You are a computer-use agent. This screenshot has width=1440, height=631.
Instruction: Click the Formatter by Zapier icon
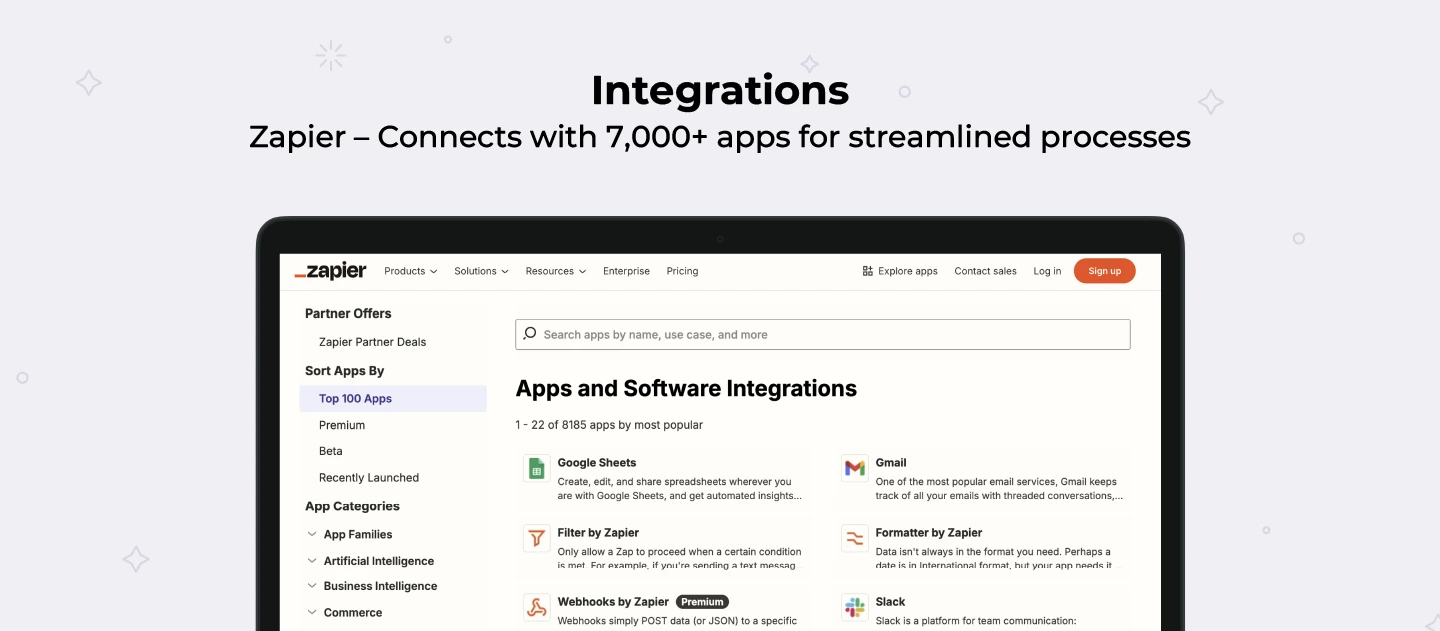click(854, 538)
